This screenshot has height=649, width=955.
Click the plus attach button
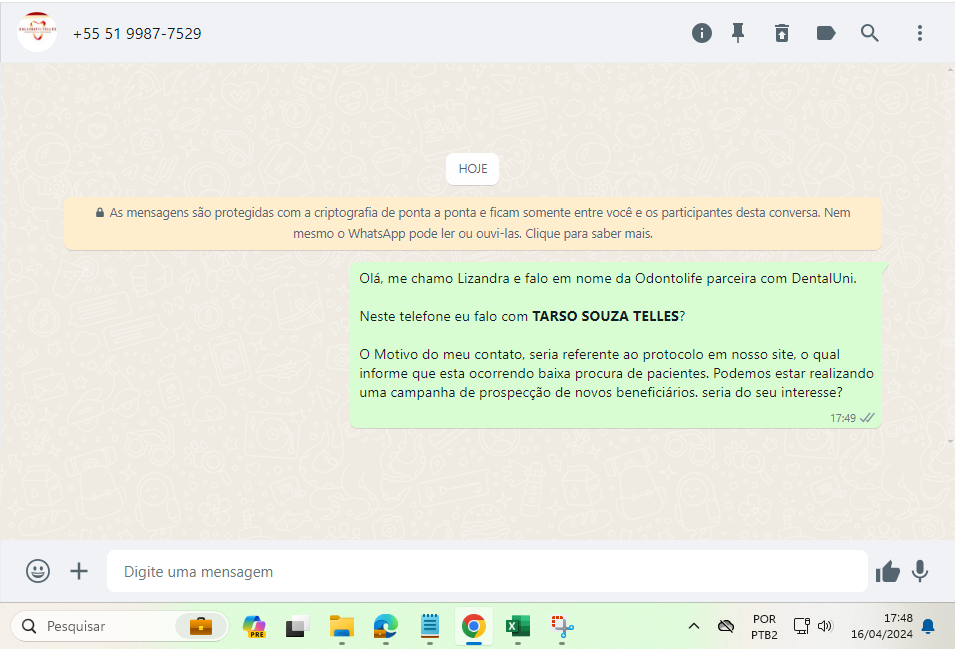coord(79,571)
